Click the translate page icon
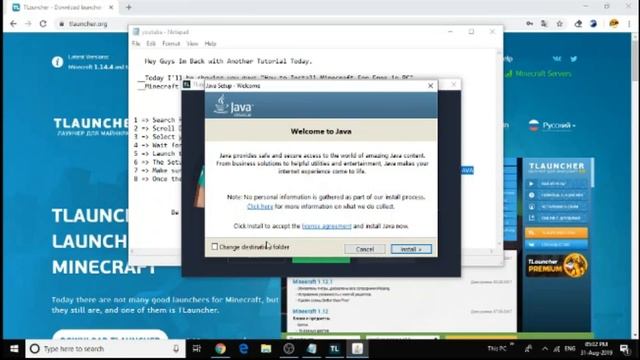Image resolution: width=640 pixels, height=360 pixels. pyautogui.click(x=544, y=24)
